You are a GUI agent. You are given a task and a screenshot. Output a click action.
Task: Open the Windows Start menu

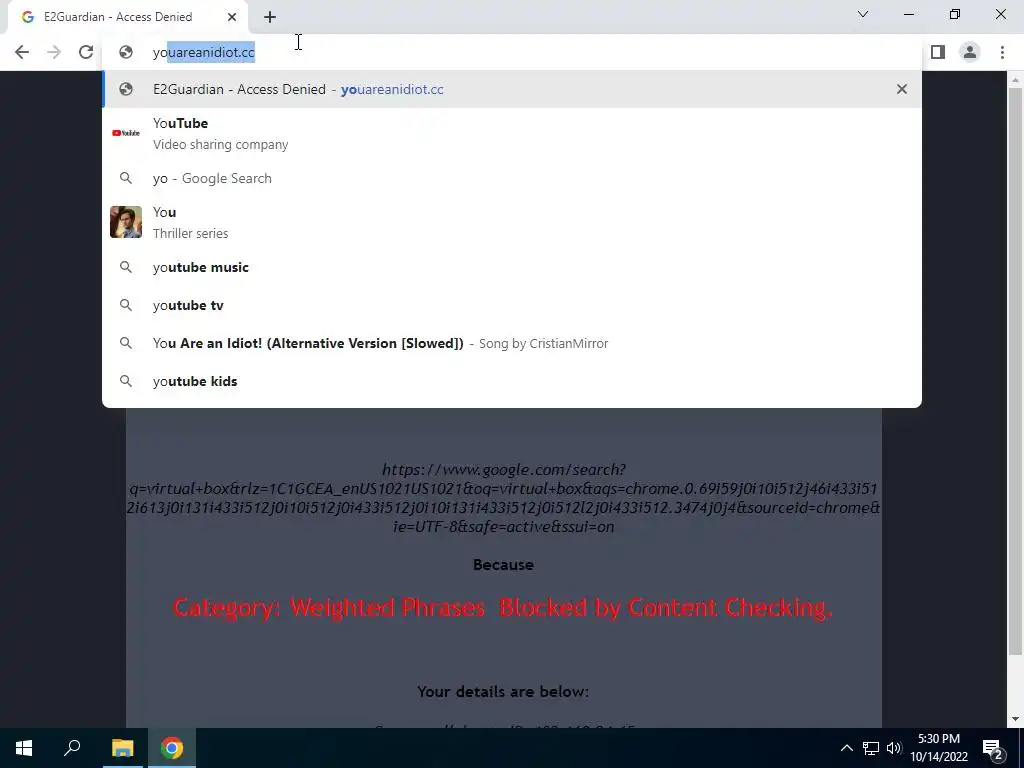coord(24,748)
